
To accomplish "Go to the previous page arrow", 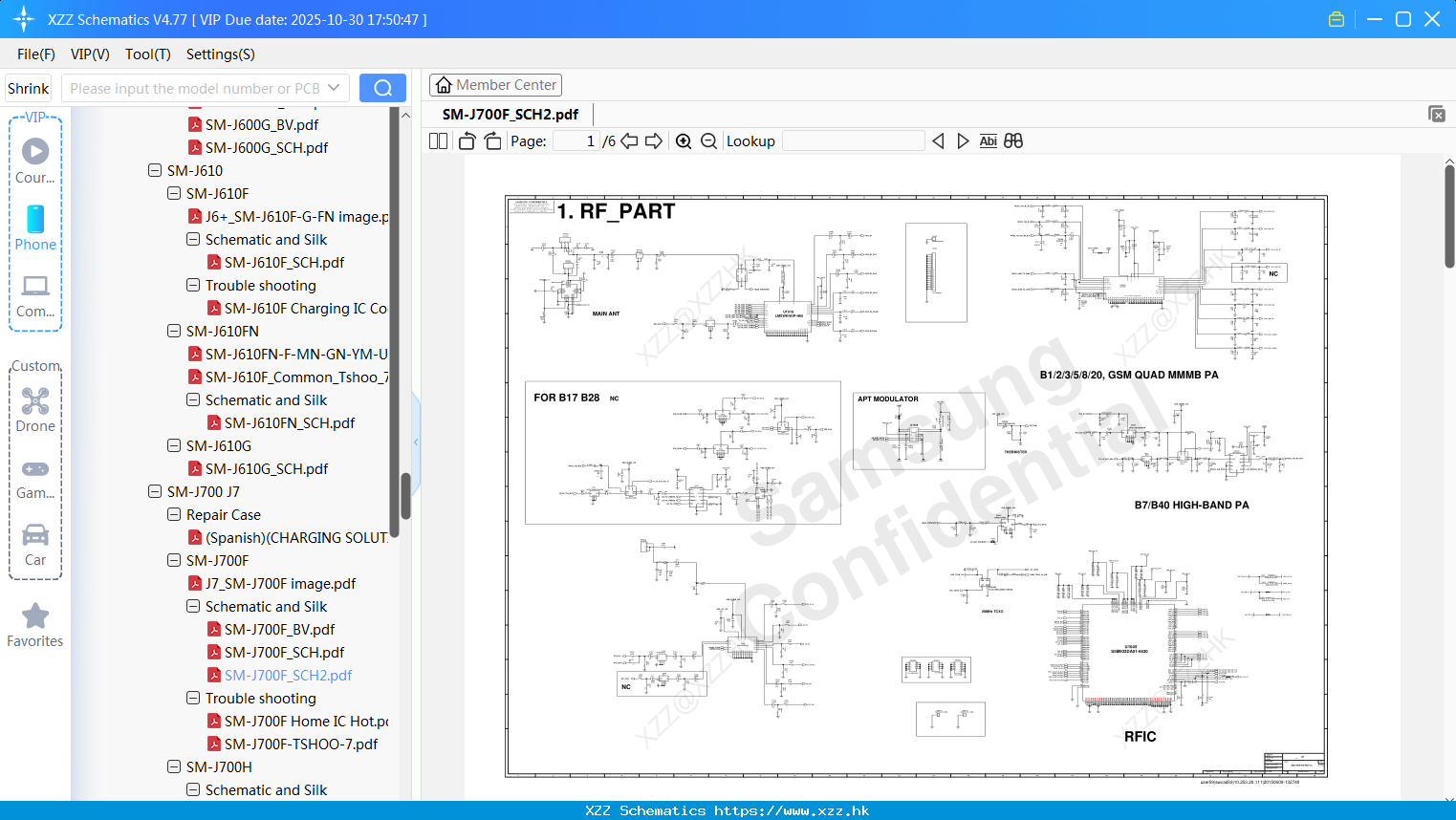I will [x=629, y=140].
